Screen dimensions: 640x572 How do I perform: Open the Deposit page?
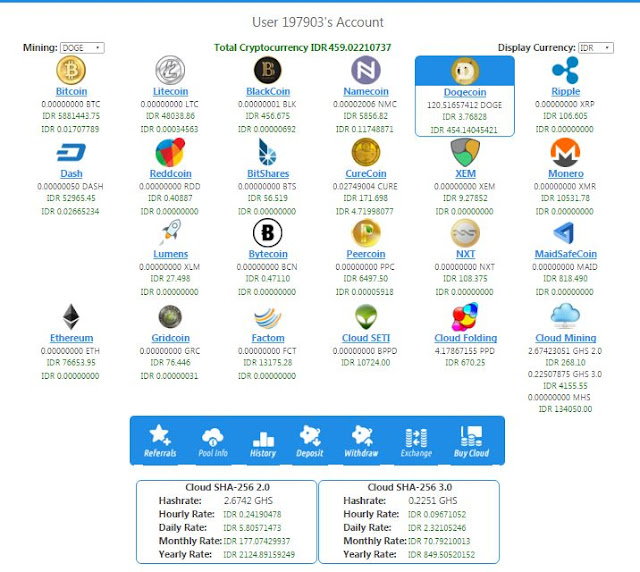pos(310,441)
